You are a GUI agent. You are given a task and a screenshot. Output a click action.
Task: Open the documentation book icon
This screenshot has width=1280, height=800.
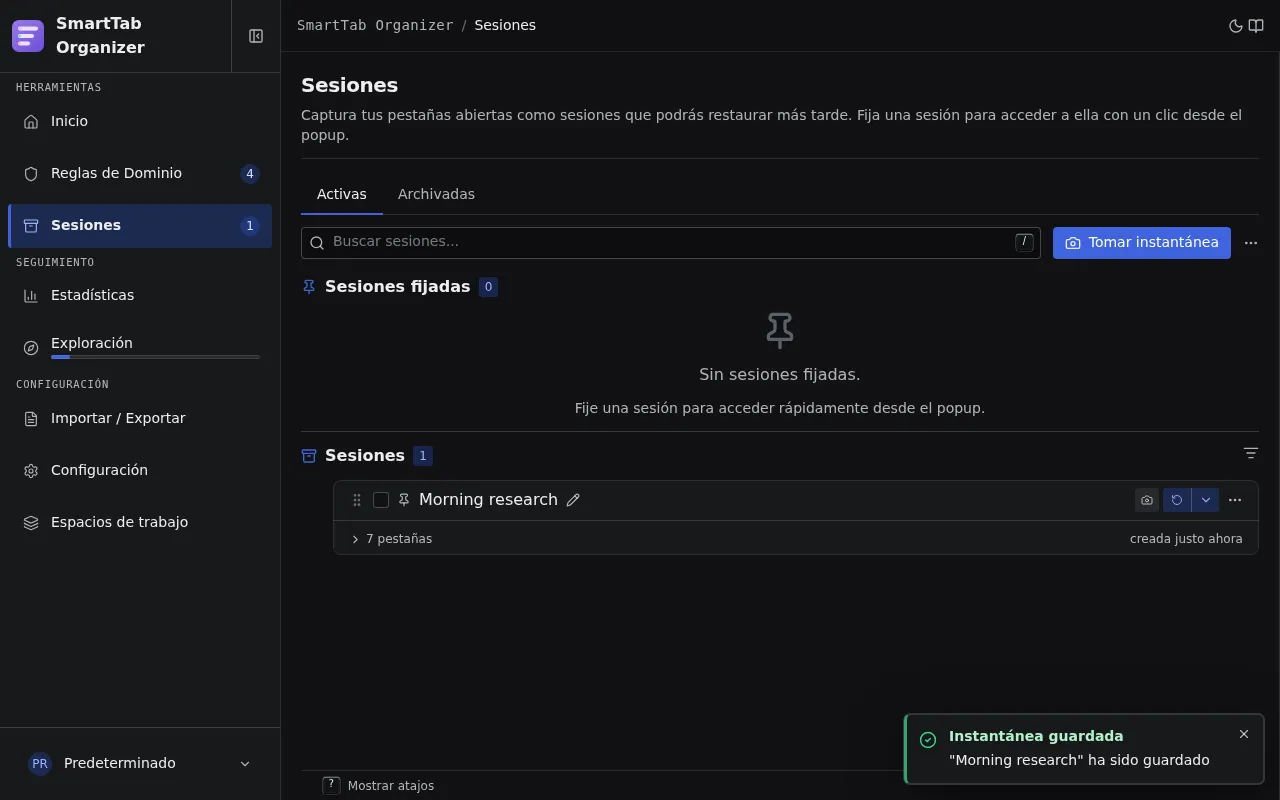click(x=1256, y=26)
